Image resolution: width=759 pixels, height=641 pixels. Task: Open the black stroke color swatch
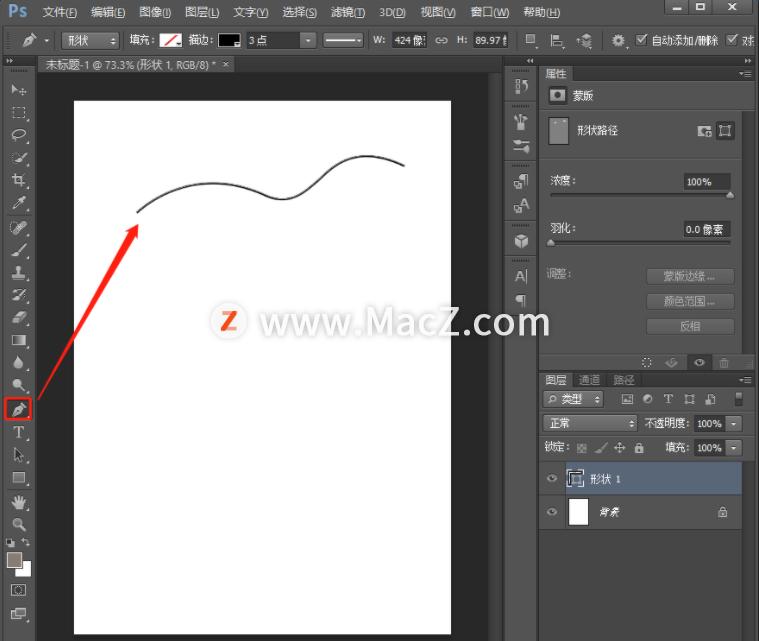(229, 40)
